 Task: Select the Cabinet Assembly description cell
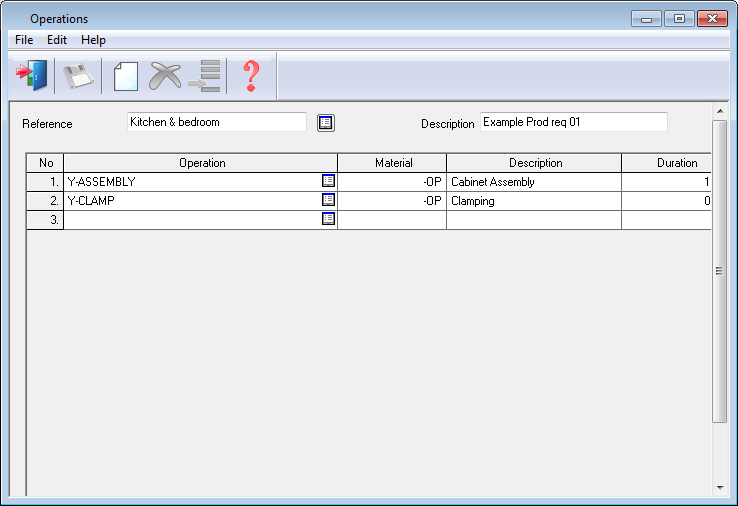point(533,182)
